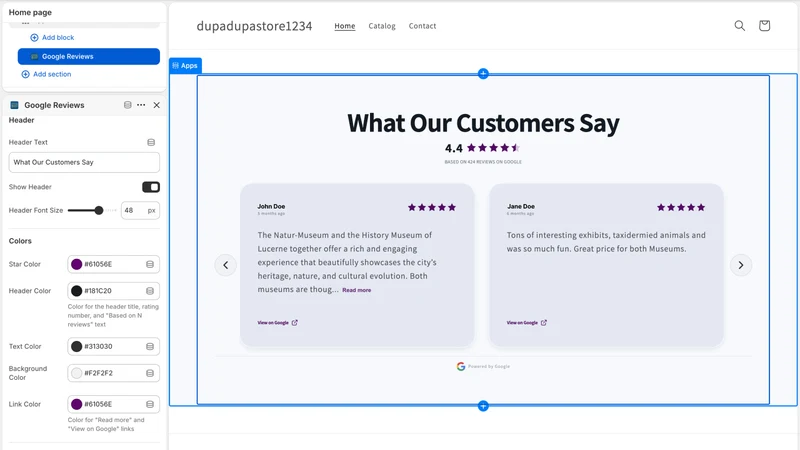Click the What Our Customers Say heading
Screen dimensions: 800x450
(x=483, y=123)
